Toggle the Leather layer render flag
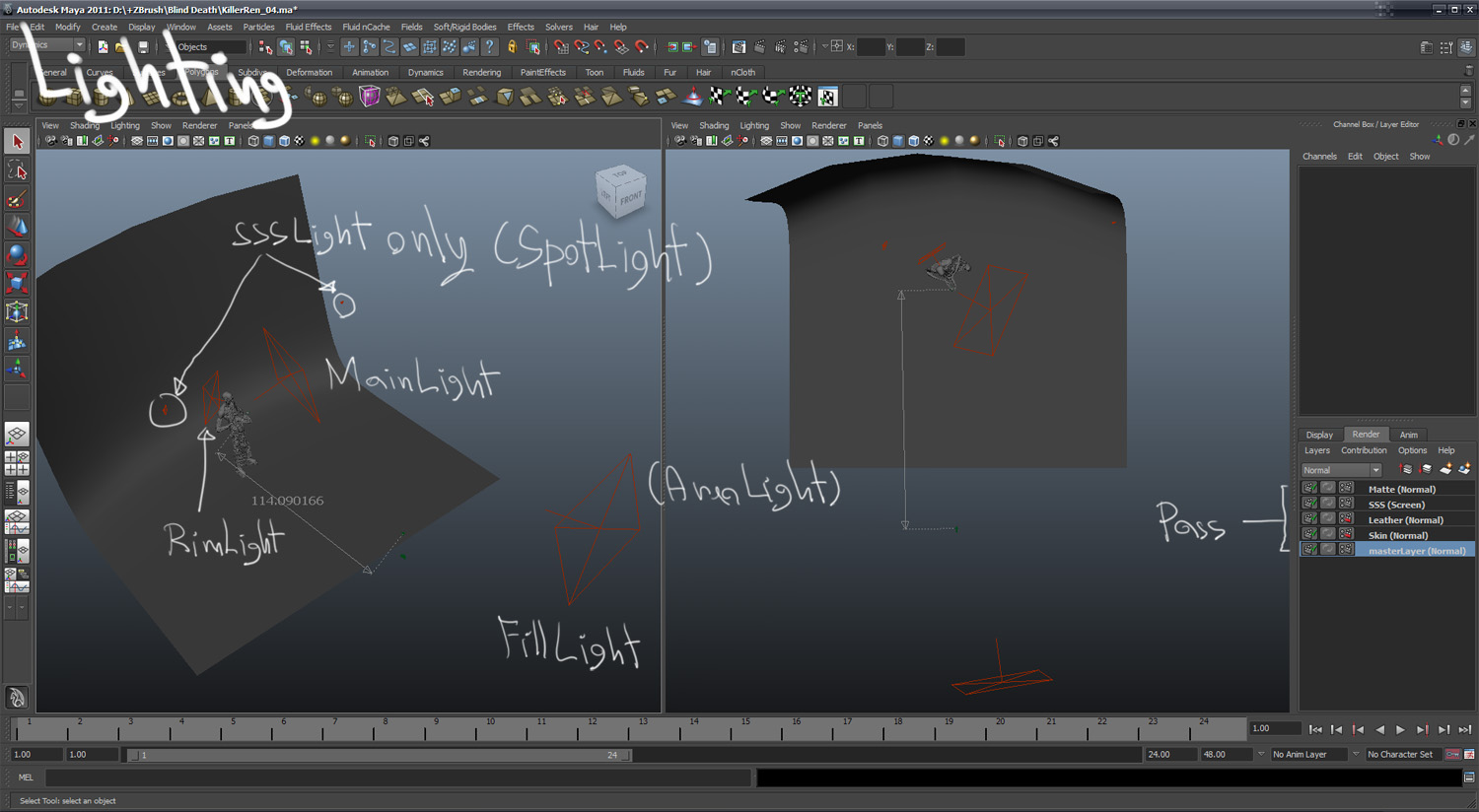 pyautogui.click(x=1310, y=518)
